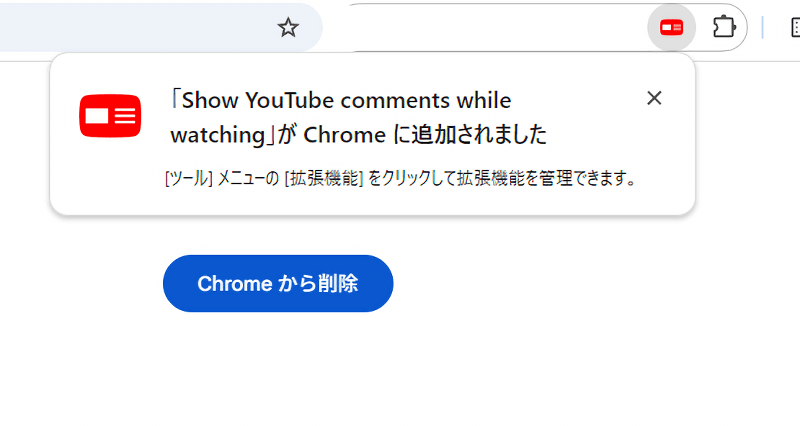
Task: Click the vertical divider after the Extensions icon
Action: pos(762,28)
